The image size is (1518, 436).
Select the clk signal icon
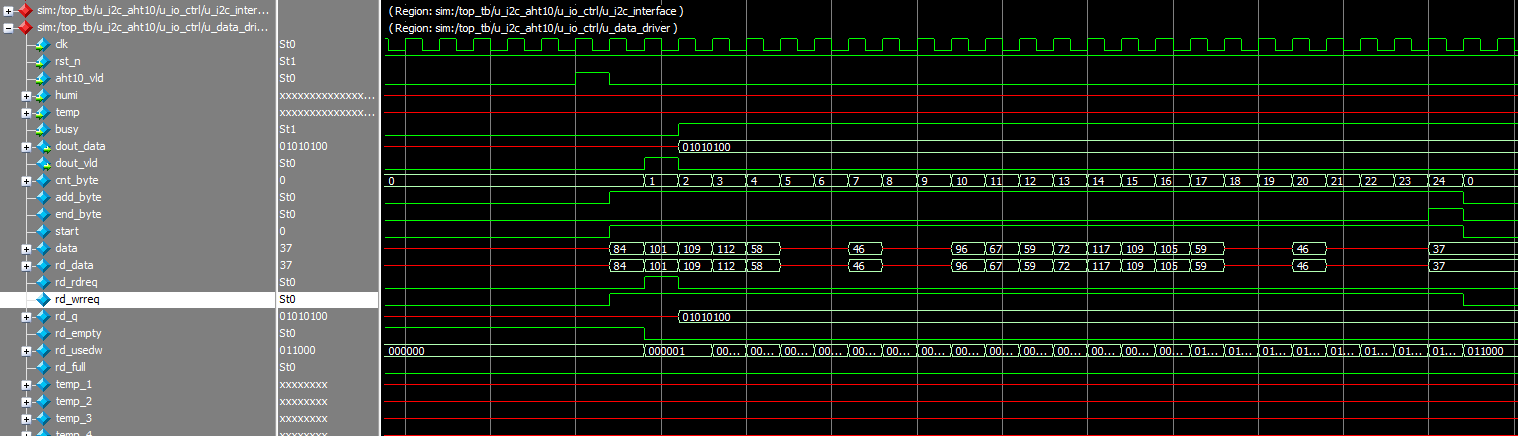(42, 44)
